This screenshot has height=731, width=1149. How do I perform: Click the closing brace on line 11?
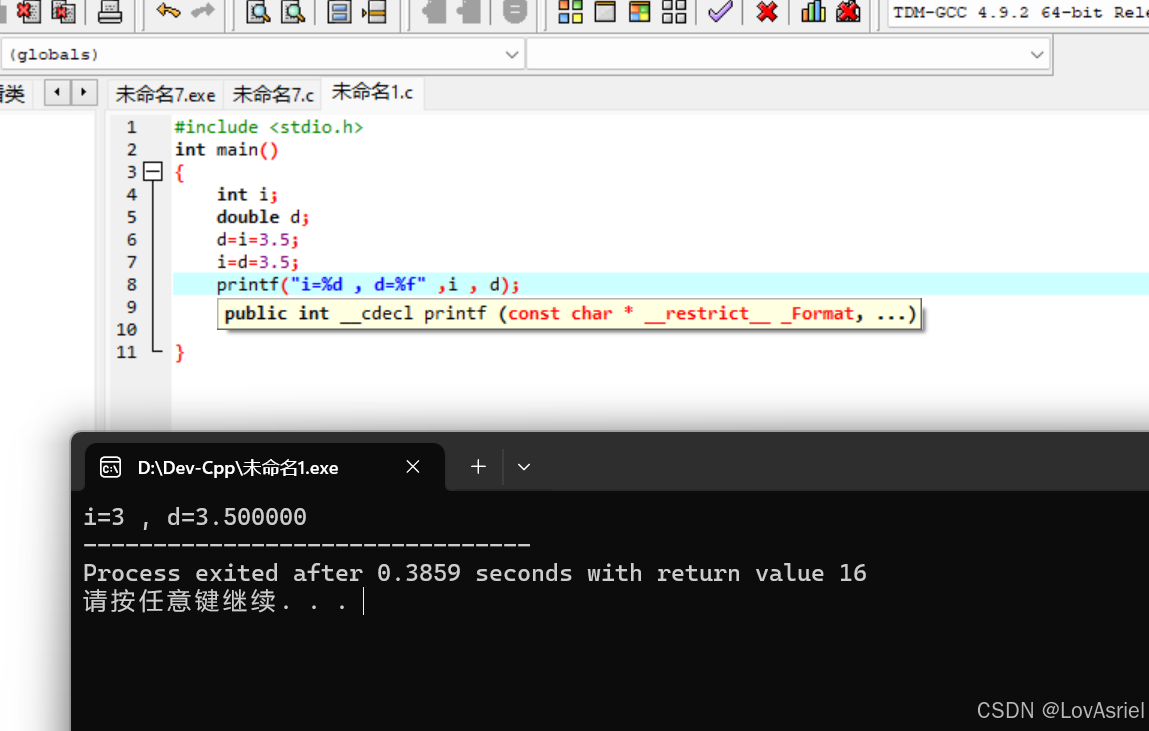click(180, 352)
